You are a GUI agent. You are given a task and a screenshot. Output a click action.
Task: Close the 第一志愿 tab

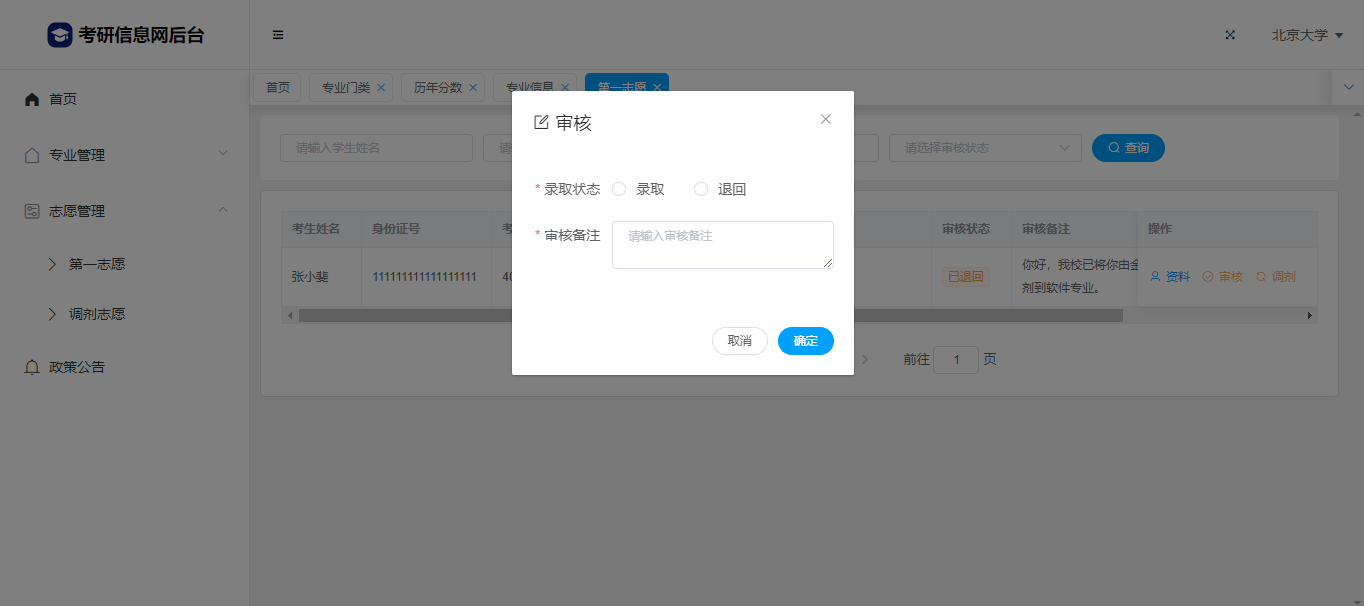(657, 88)
